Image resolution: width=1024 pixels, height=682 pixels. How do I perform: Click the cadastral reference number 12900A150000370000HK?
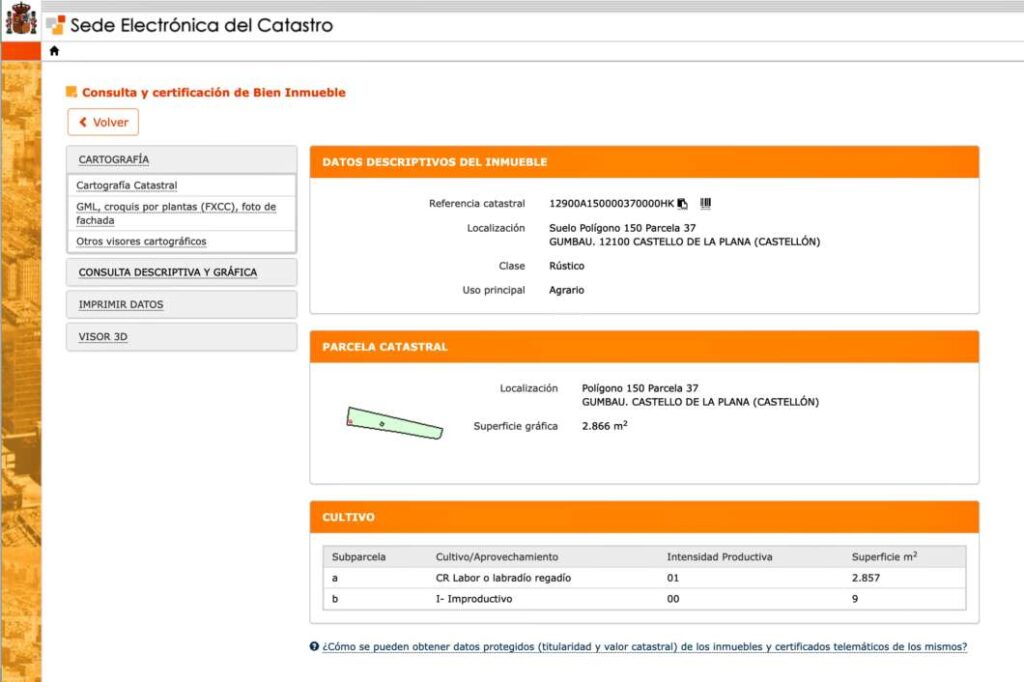(611, 204)
